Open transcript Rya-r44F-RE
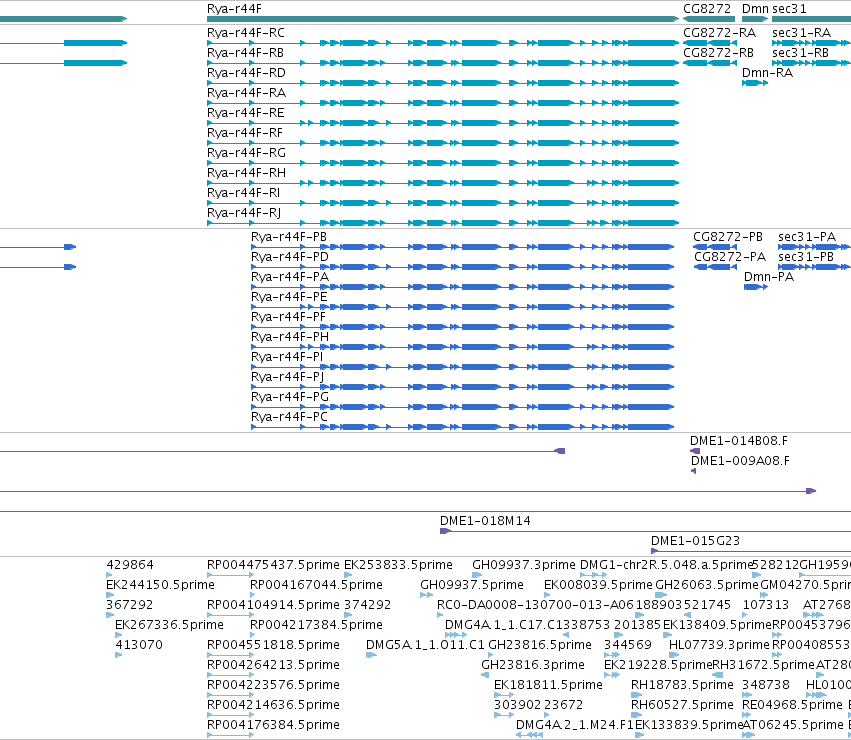Screen dimensions: 851x740 pyautogui.click(x=245, y=113)
